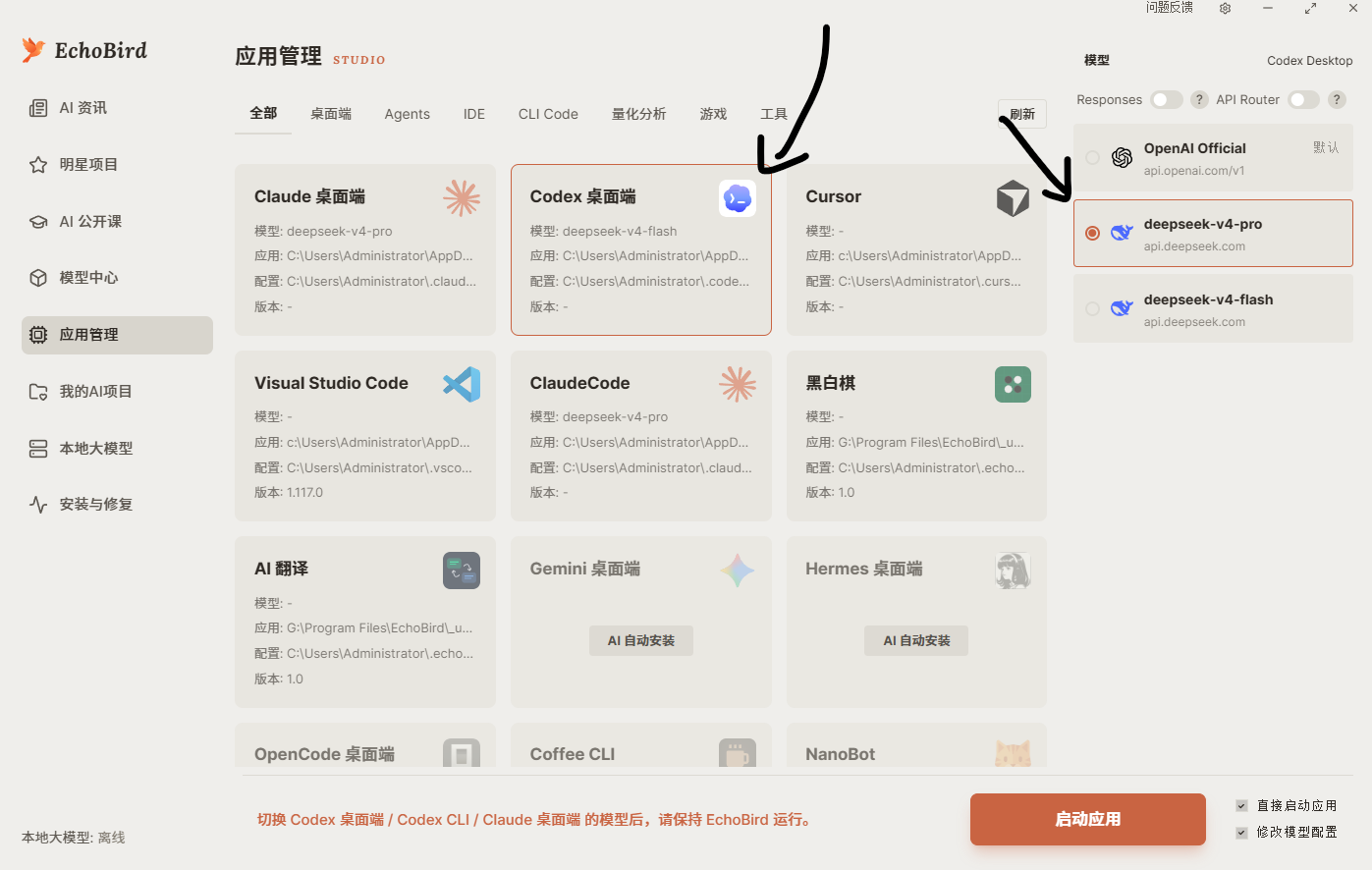The height and width of the screenshot is (870, 1372).
Task: Select the OpenAI Official radio button
Action: (1092, 158)
